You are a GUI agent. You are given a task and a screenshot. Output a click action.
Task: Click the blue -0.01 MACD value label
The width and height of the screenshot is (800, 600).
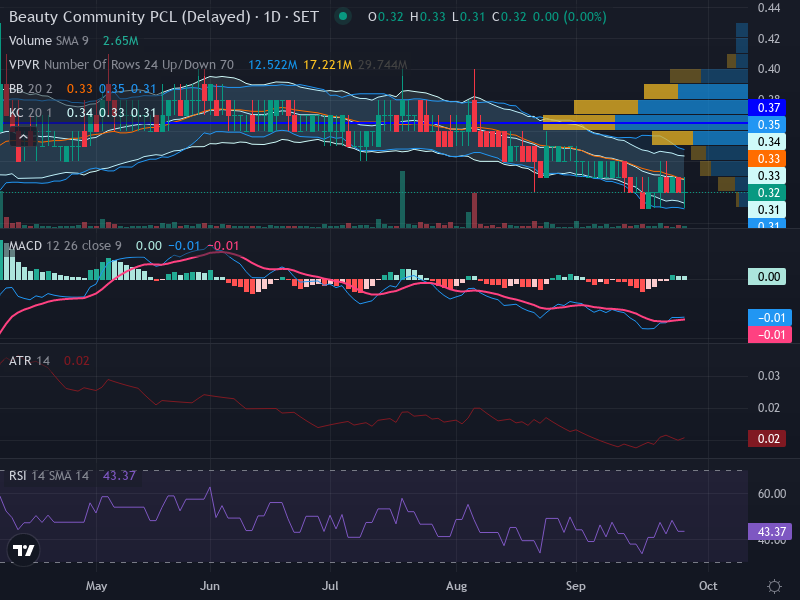[x=770, y=318]
